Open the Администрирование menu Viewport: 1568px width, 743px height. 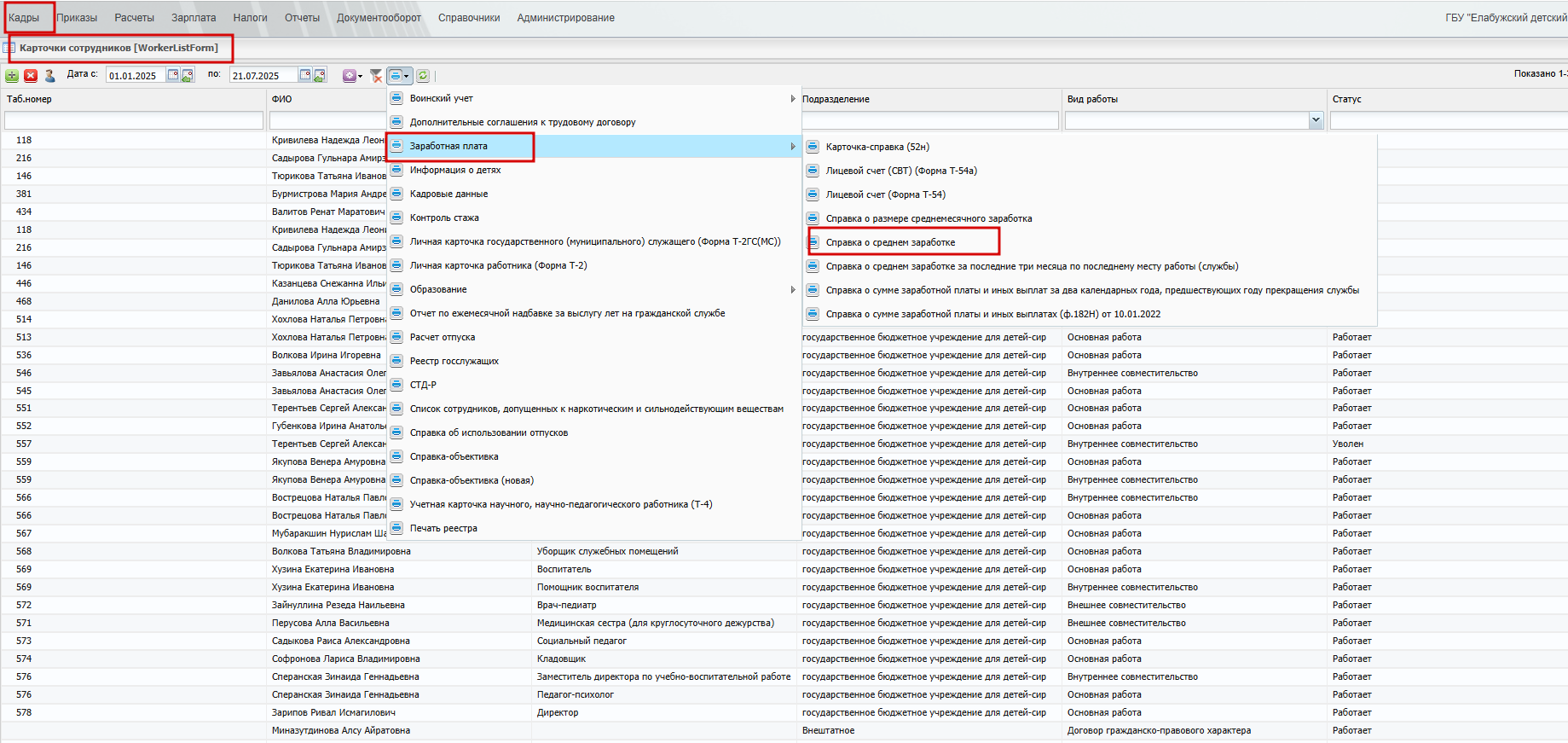pyautogui.click(x=565, y=17)
